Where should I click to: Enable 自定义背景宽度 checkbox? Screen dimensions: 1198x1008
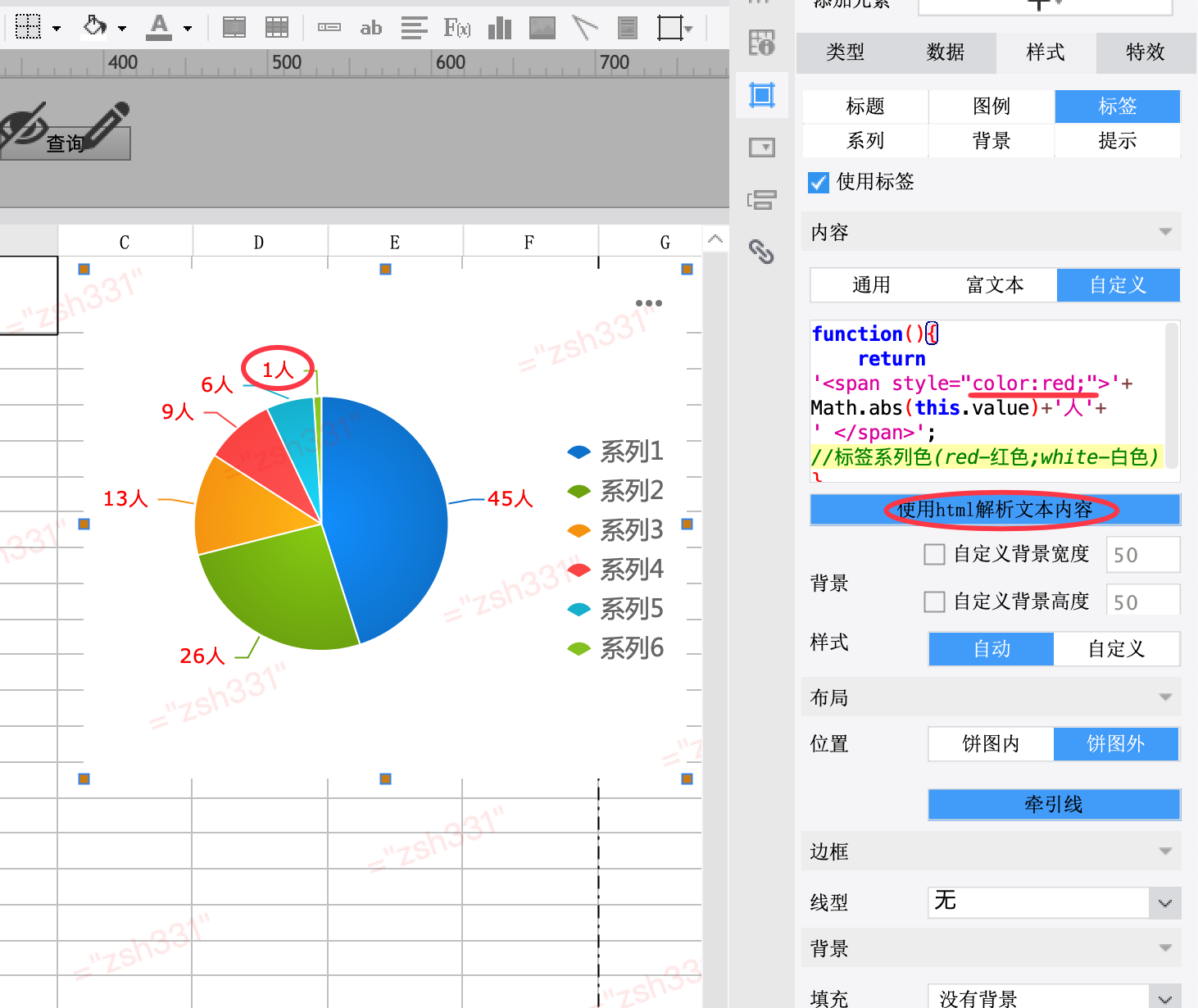(x=934, y=555)
